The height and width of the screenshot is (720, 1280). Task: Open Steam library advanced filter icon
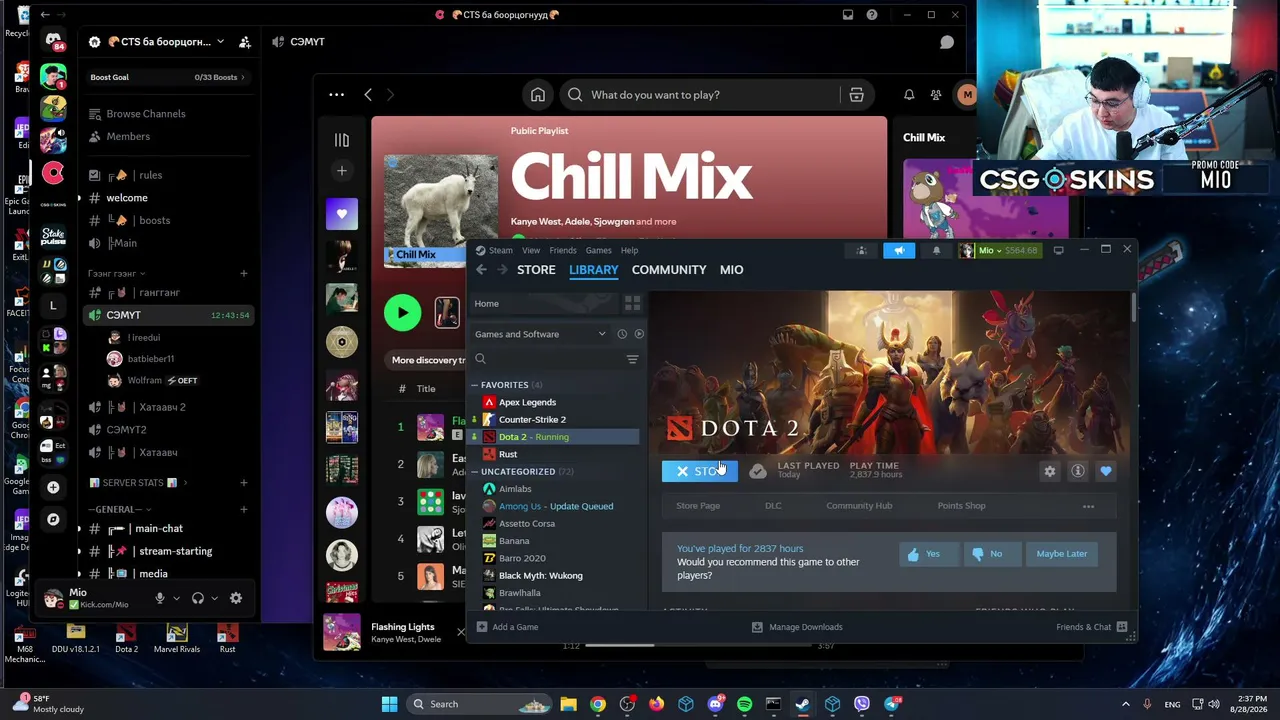tap(632, 359)
